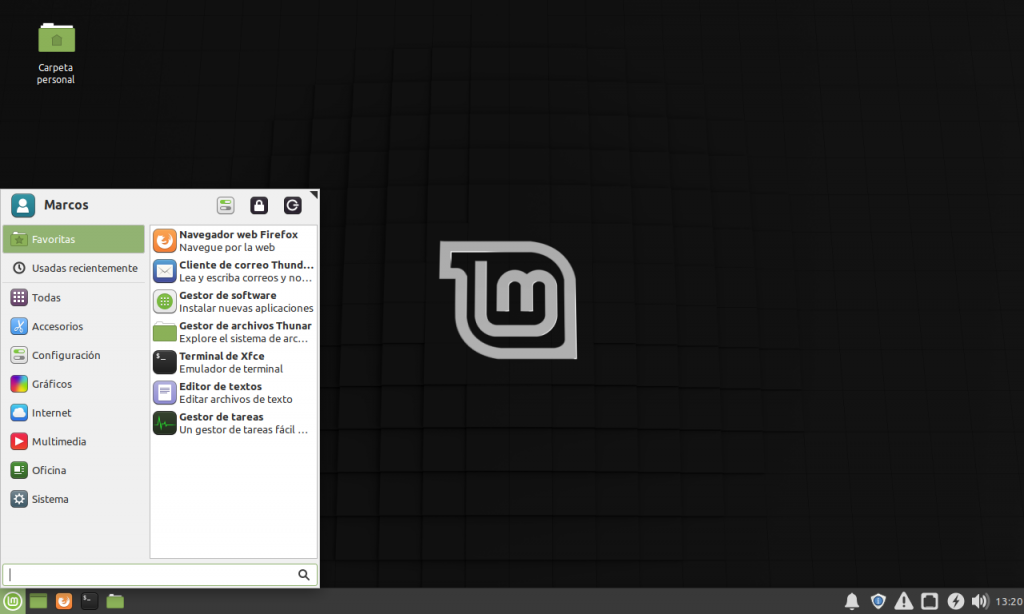Open the notifications bell in the tray
Screen dimensions: 1024x614
point(851,600)
